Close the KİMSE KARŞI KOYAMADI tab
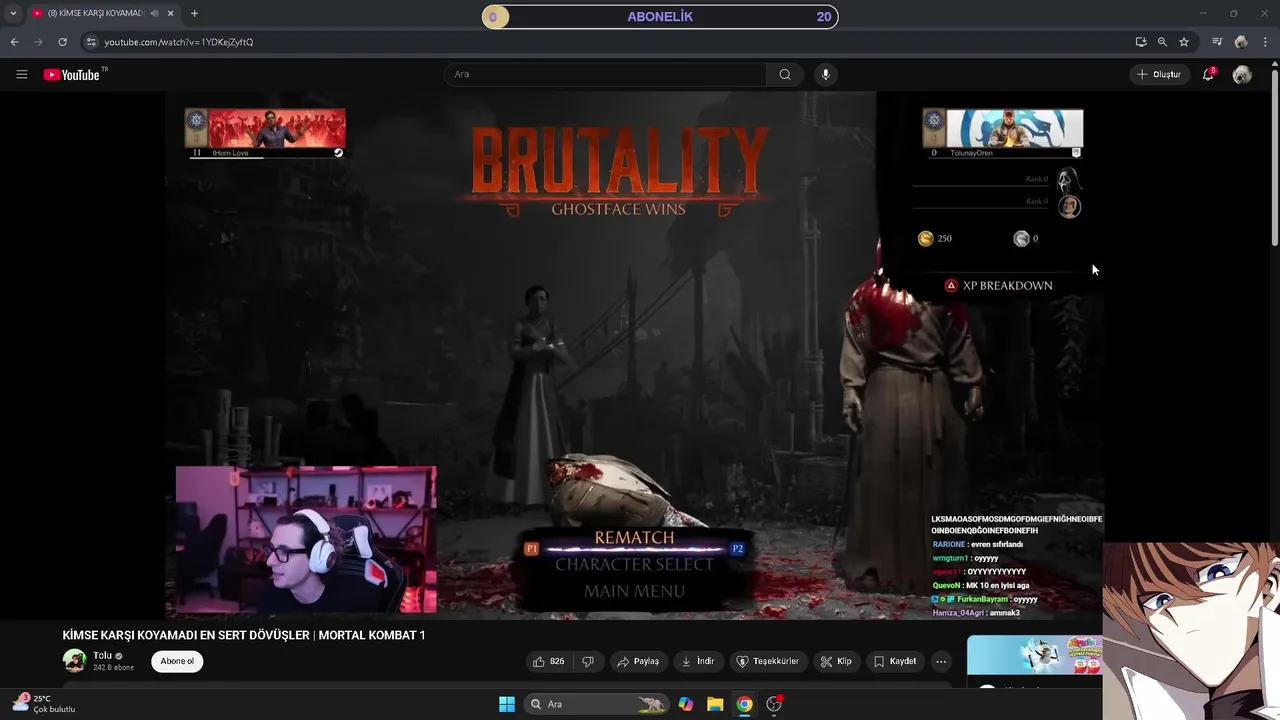Screen dimensions: 1280x720 [x=171, y=13]
